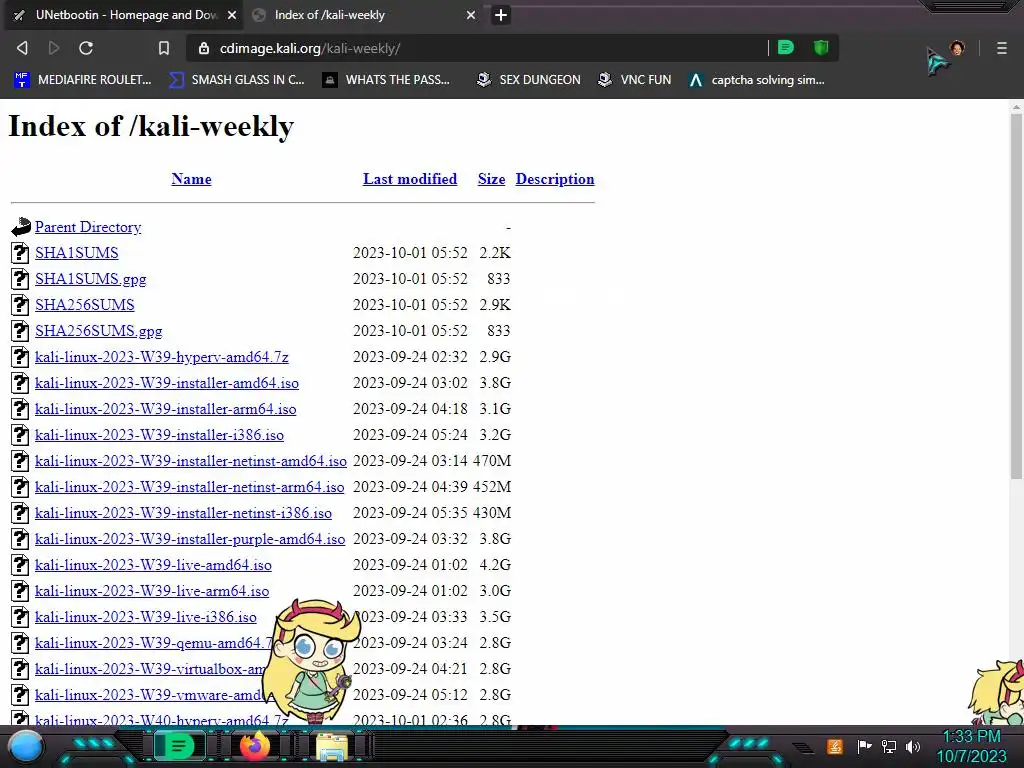
Task: Launch Firefox from the taskbar
Action: 255,746
